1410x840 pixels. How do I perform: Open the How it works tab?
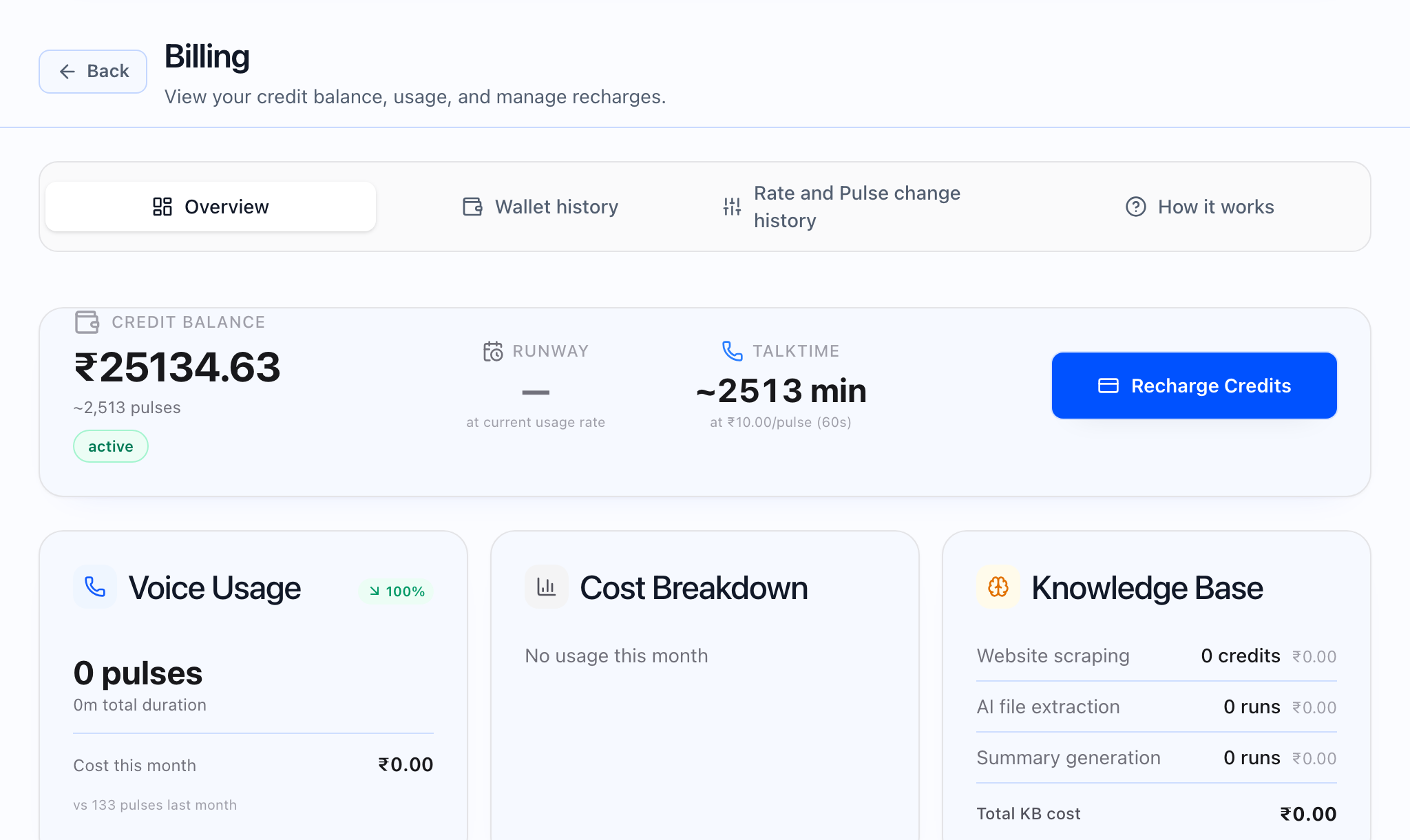tap(1199, 207)
